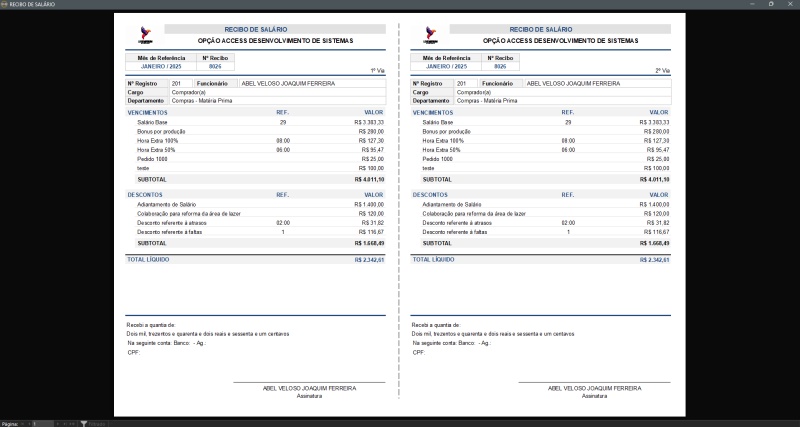Go to the first page of the report

pos(20,423)
